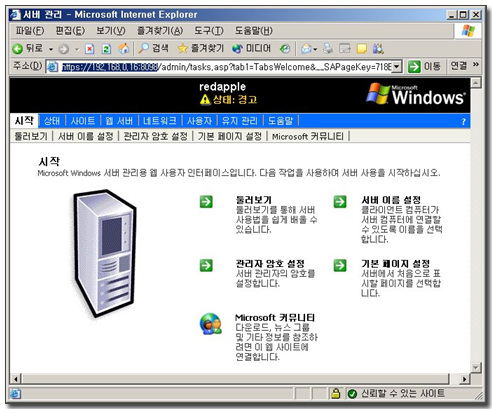
Task: Switch to the 웹 서버 tab
Action: point(119,121)
